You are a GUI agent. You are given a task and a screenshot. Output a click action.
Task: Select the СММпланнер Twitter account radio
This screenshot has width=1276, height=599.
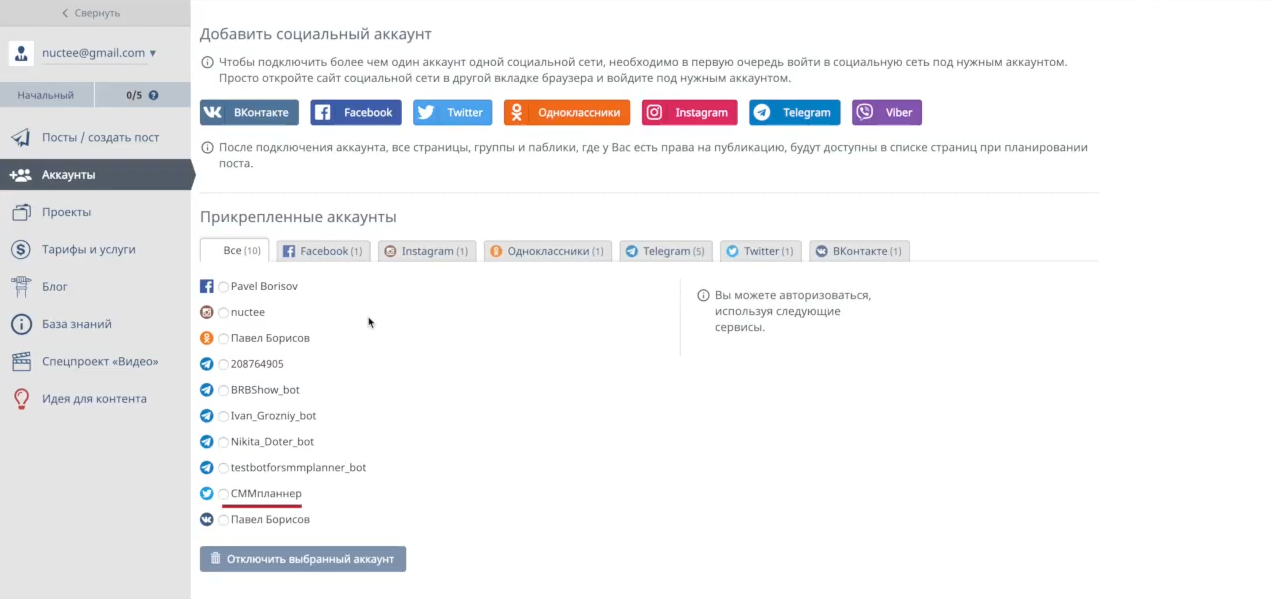tap(223, 494)
